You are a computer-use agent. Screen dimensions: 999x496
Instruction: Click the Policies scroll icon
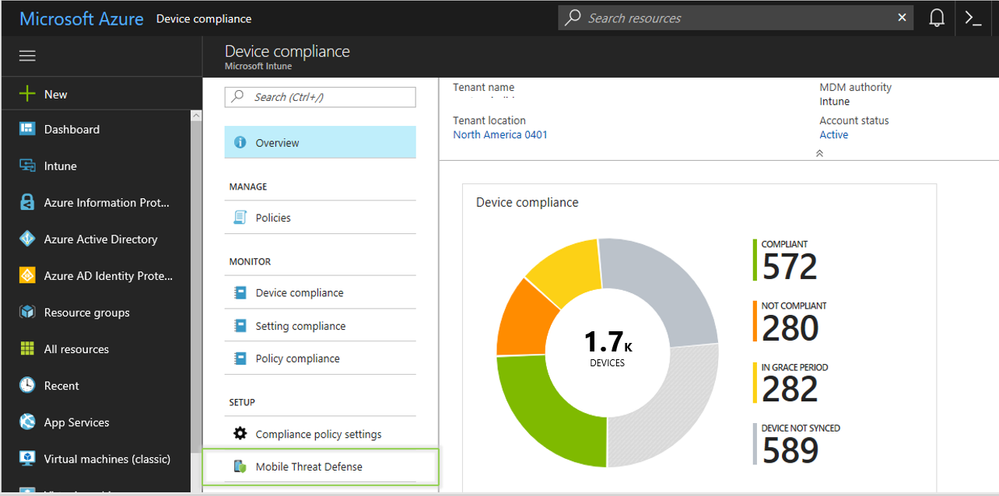click(240, 217)
